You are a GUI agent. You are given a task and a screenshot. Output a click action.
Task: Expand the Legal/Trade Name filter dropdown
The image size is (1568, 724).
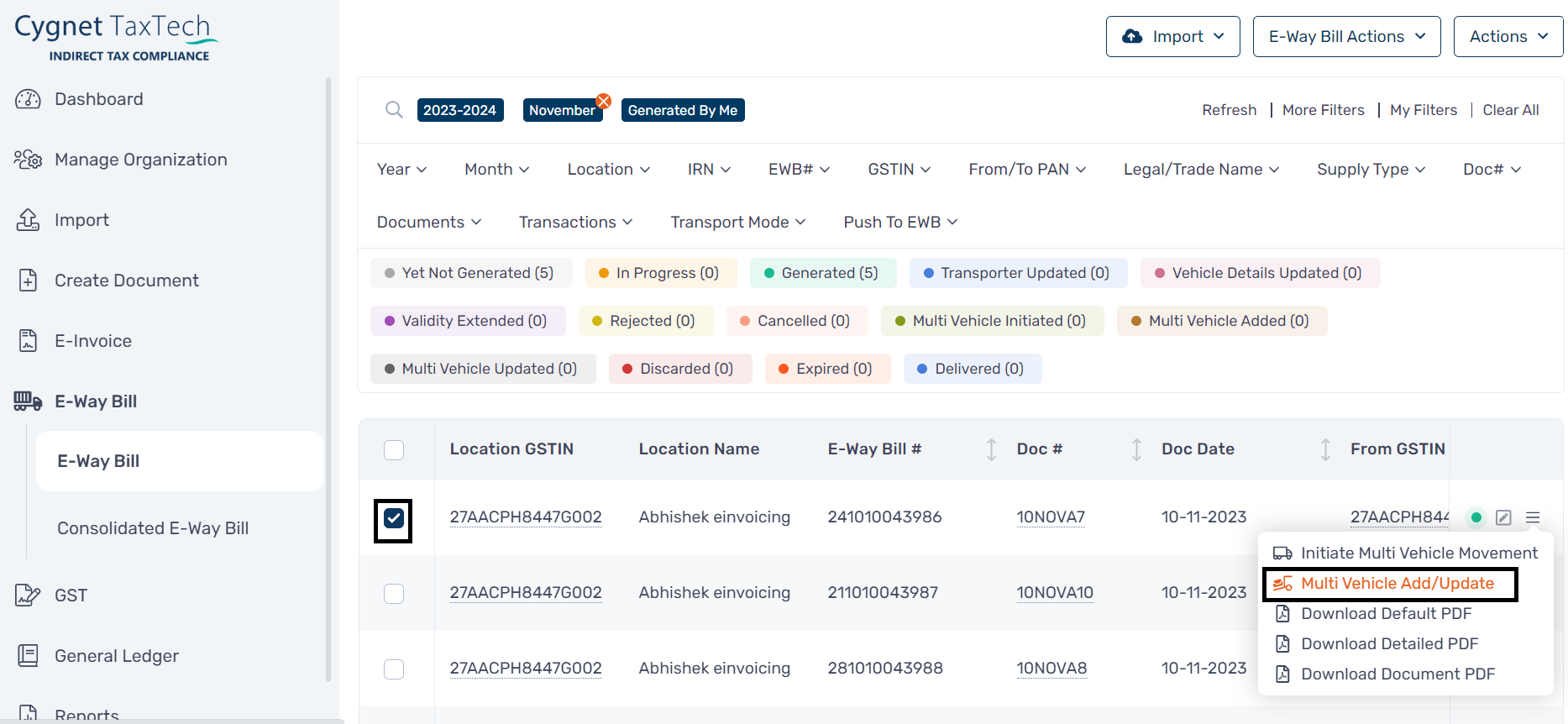point(1201,170)
